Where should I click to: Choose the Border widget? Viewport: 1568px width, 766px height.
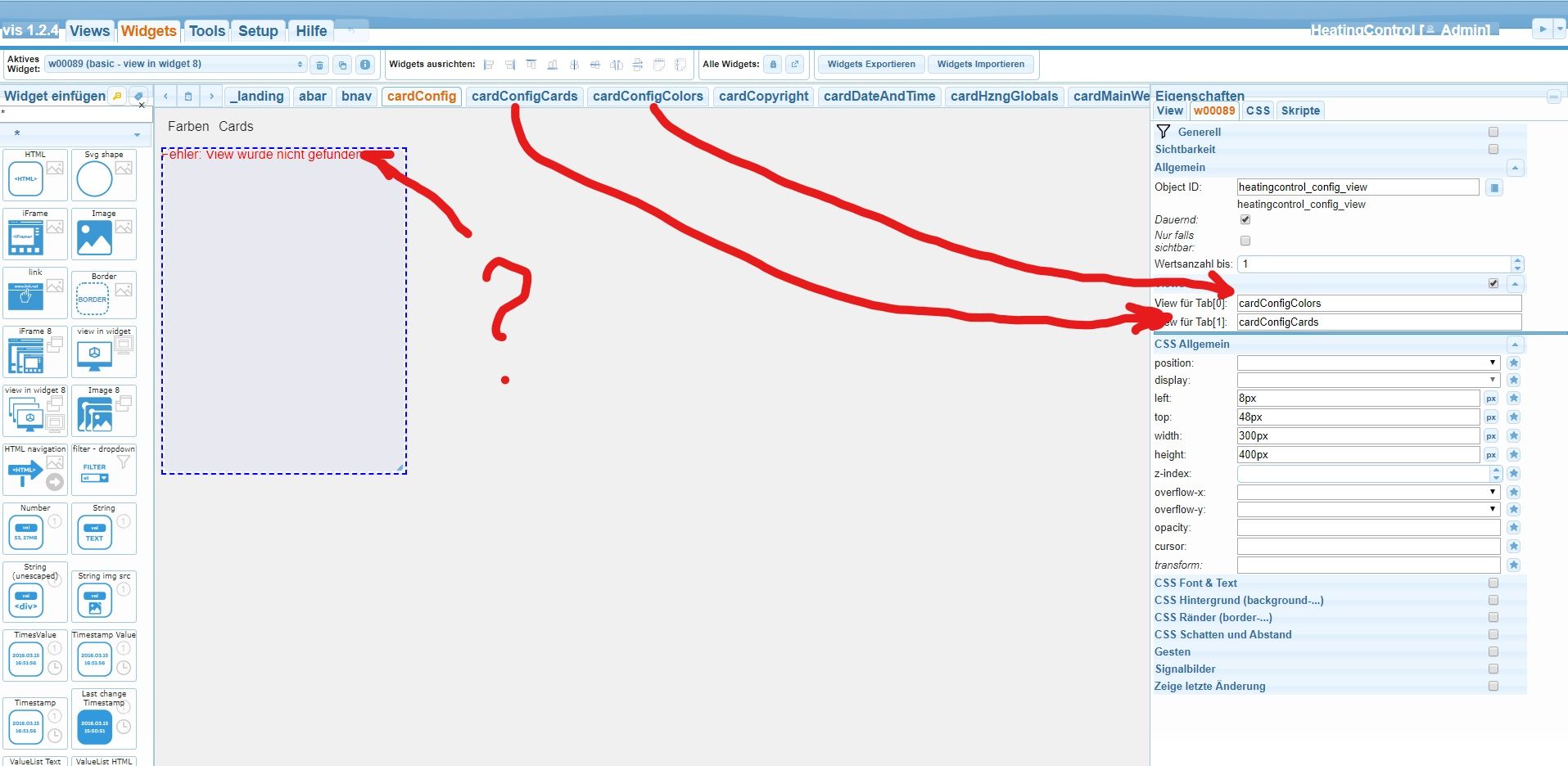[x=104, y=295]
